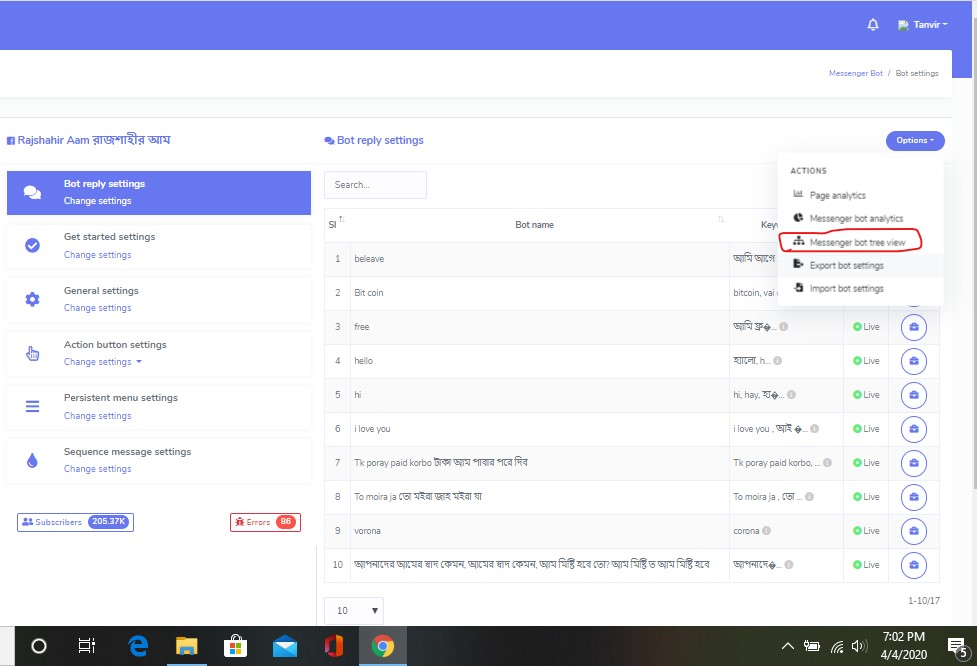Click Change settings under General settings
The width and height of the screenshot is (977, 666).
coord(97,308)
